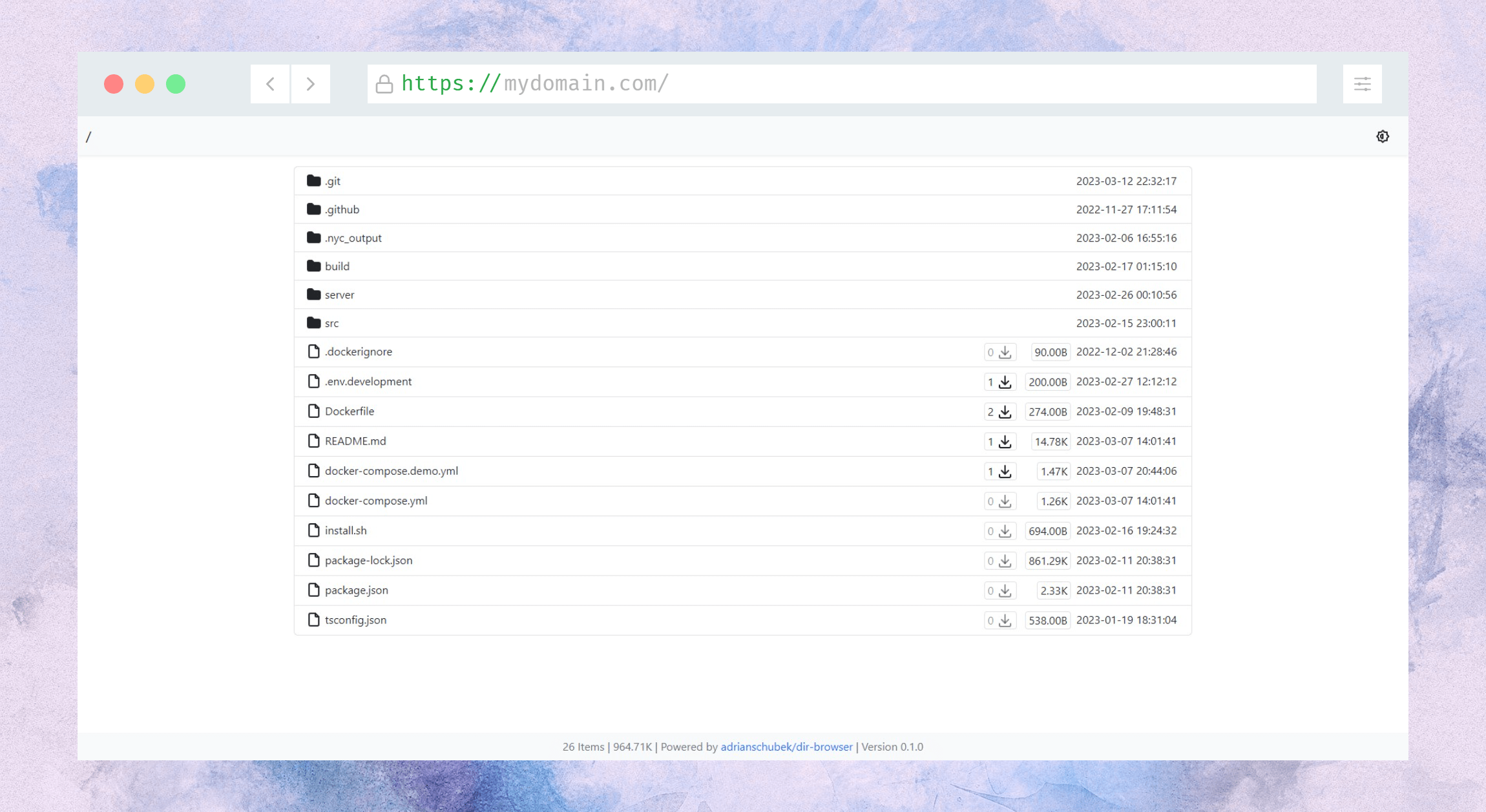This screenshot has width=1486, height=812.
Task: Click the download icon for install.sh
Action: (1005, 530)
